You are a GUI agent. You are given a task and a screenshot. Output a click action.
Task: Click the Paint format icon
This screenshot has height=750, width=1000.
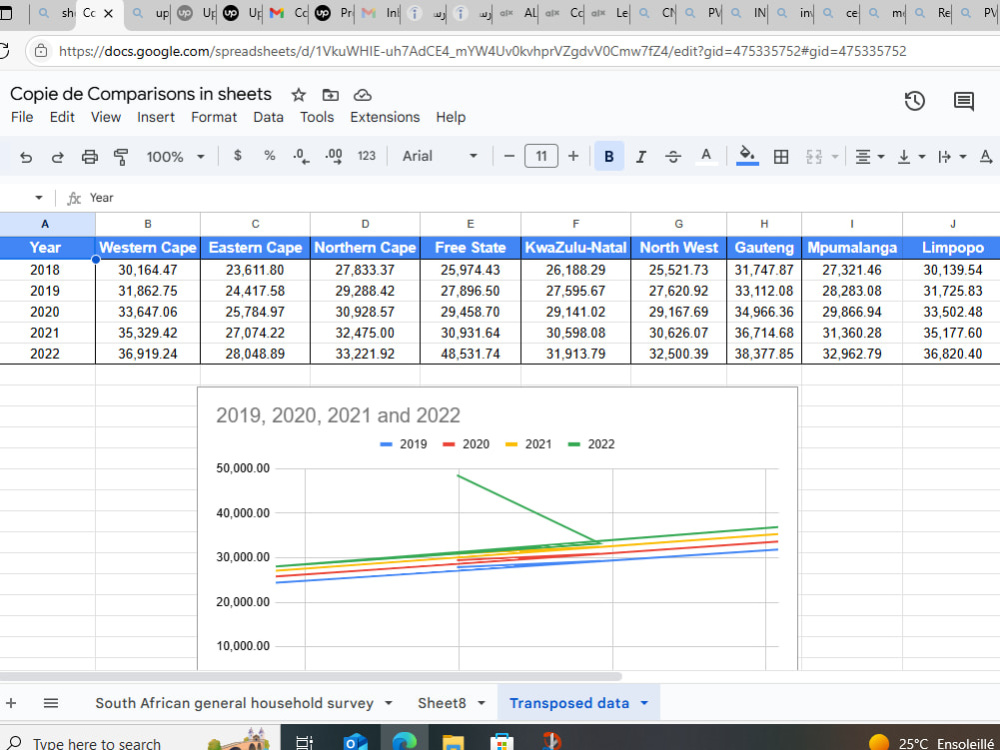pos(120,156)
